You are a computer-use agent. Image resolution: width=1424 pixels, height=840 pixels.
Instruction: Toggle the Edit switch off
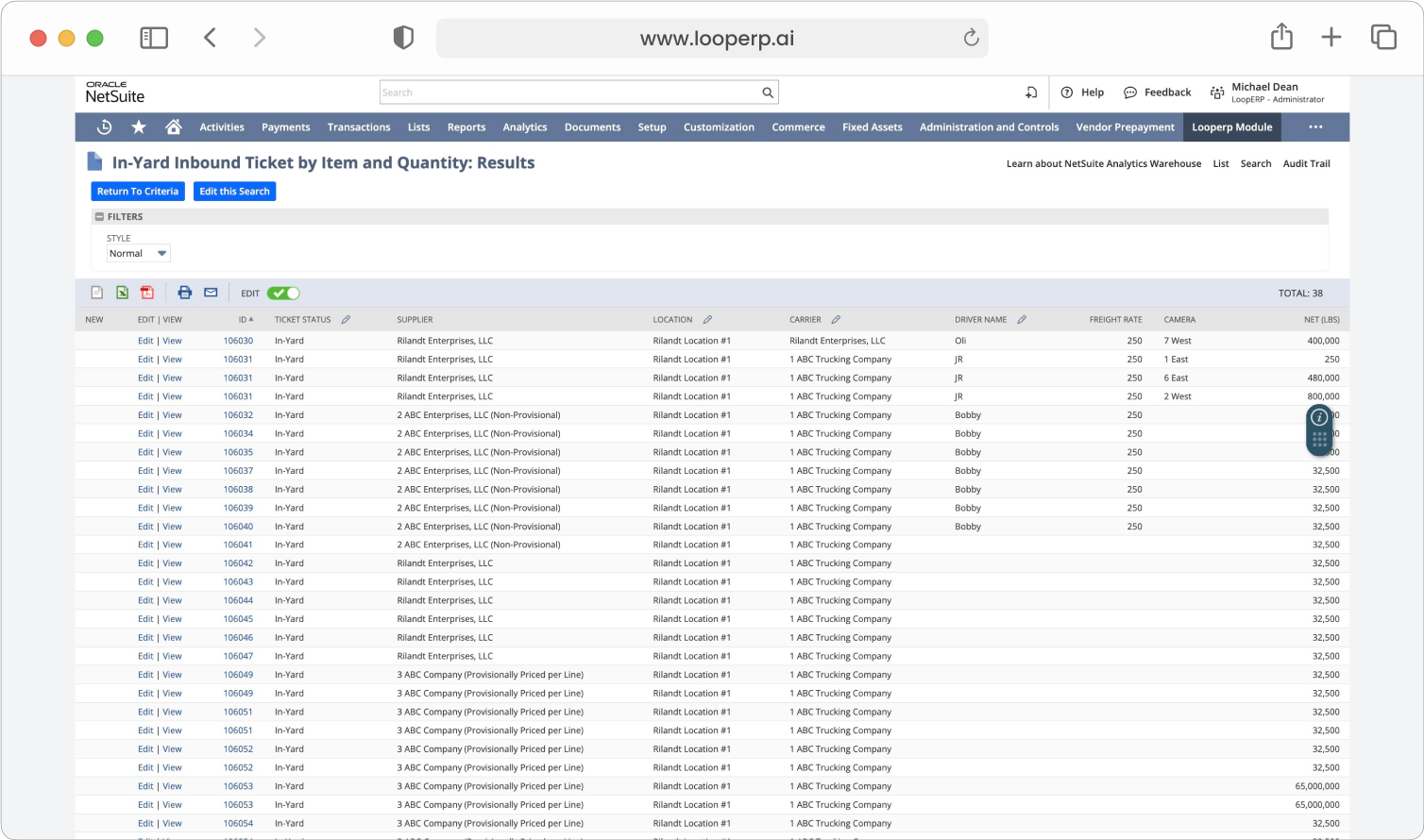click(x=283, y=294)
